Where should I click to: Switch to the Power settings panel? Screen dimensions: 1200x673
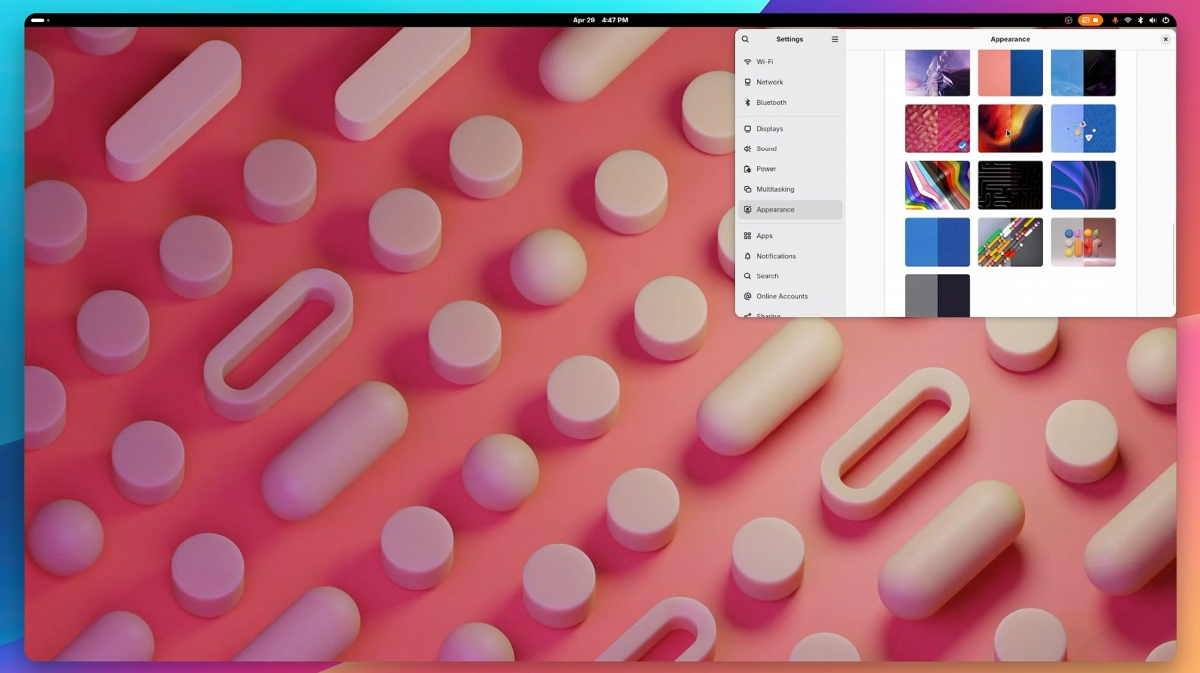tap(790, 169)
